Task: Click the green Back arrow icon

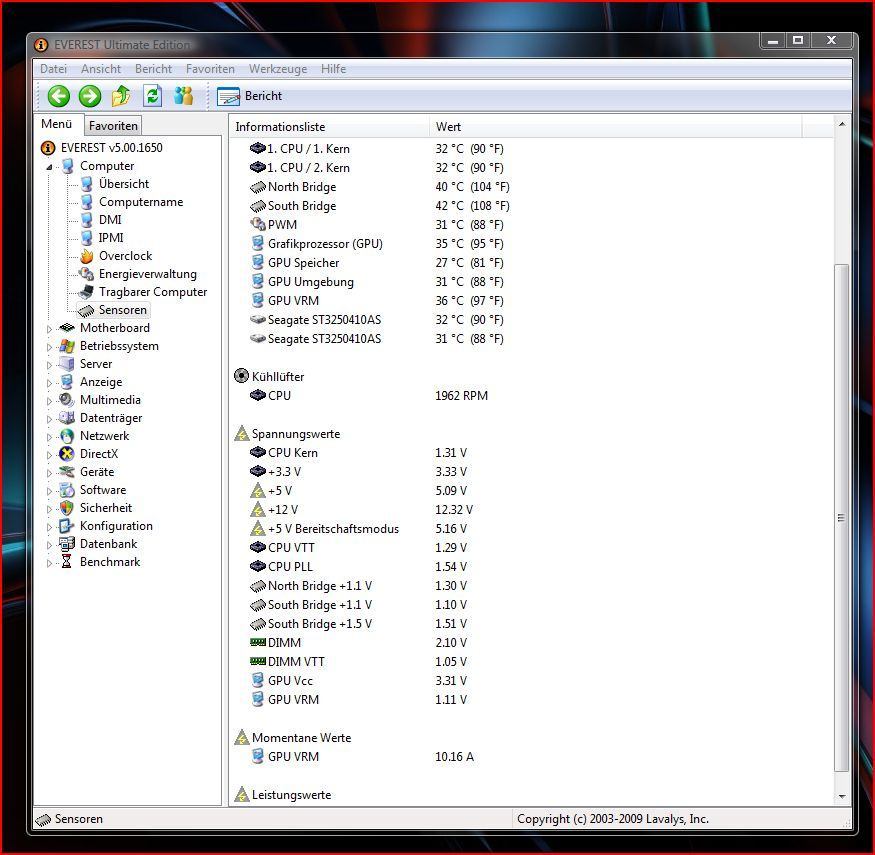Action: 59,96
